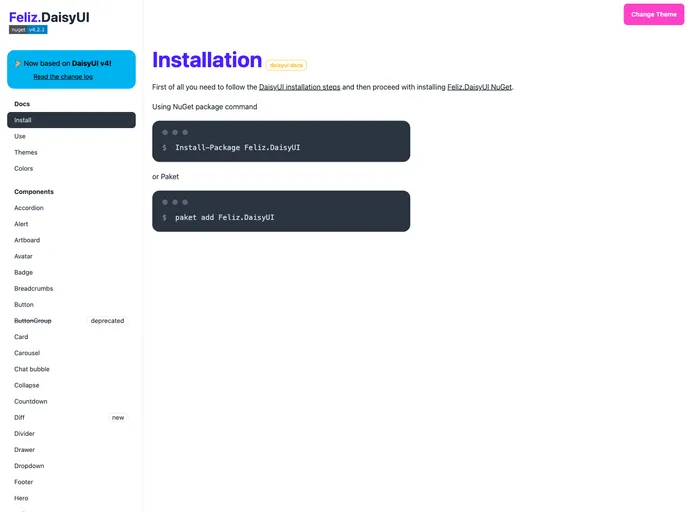Navigate to the Avatar component
The height and width of the screenshot is (512, 688).
tap(24, 256)
